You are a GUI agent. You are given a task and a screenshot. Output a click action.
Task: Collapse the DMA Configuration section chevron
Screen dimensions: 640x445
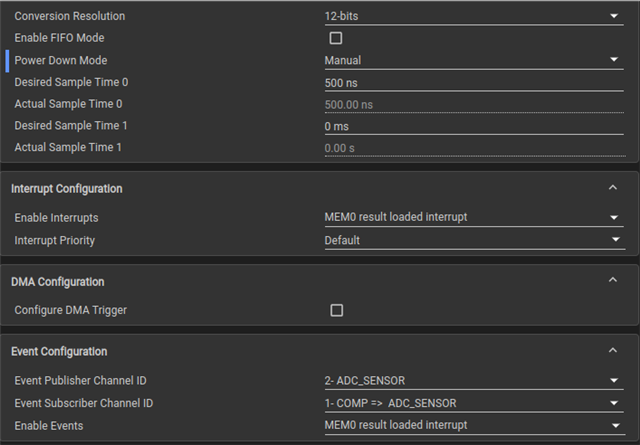click(x=613, y=280)
